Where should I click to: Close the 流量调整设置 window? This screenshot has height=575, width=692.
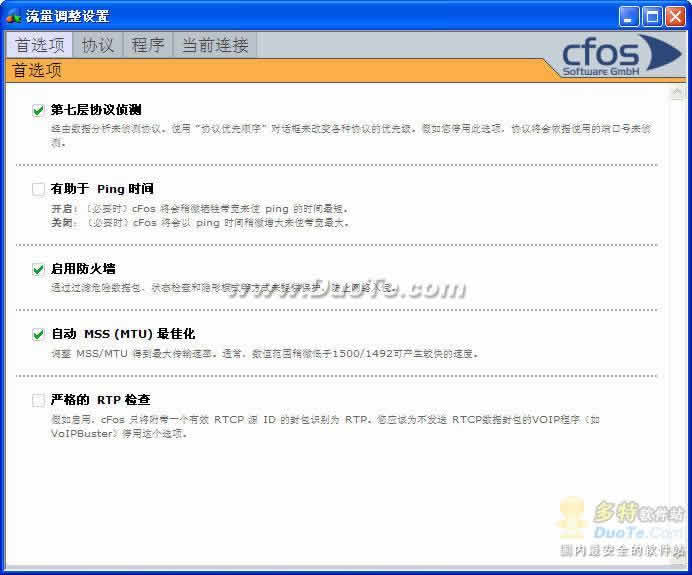[x=675, y=17]
